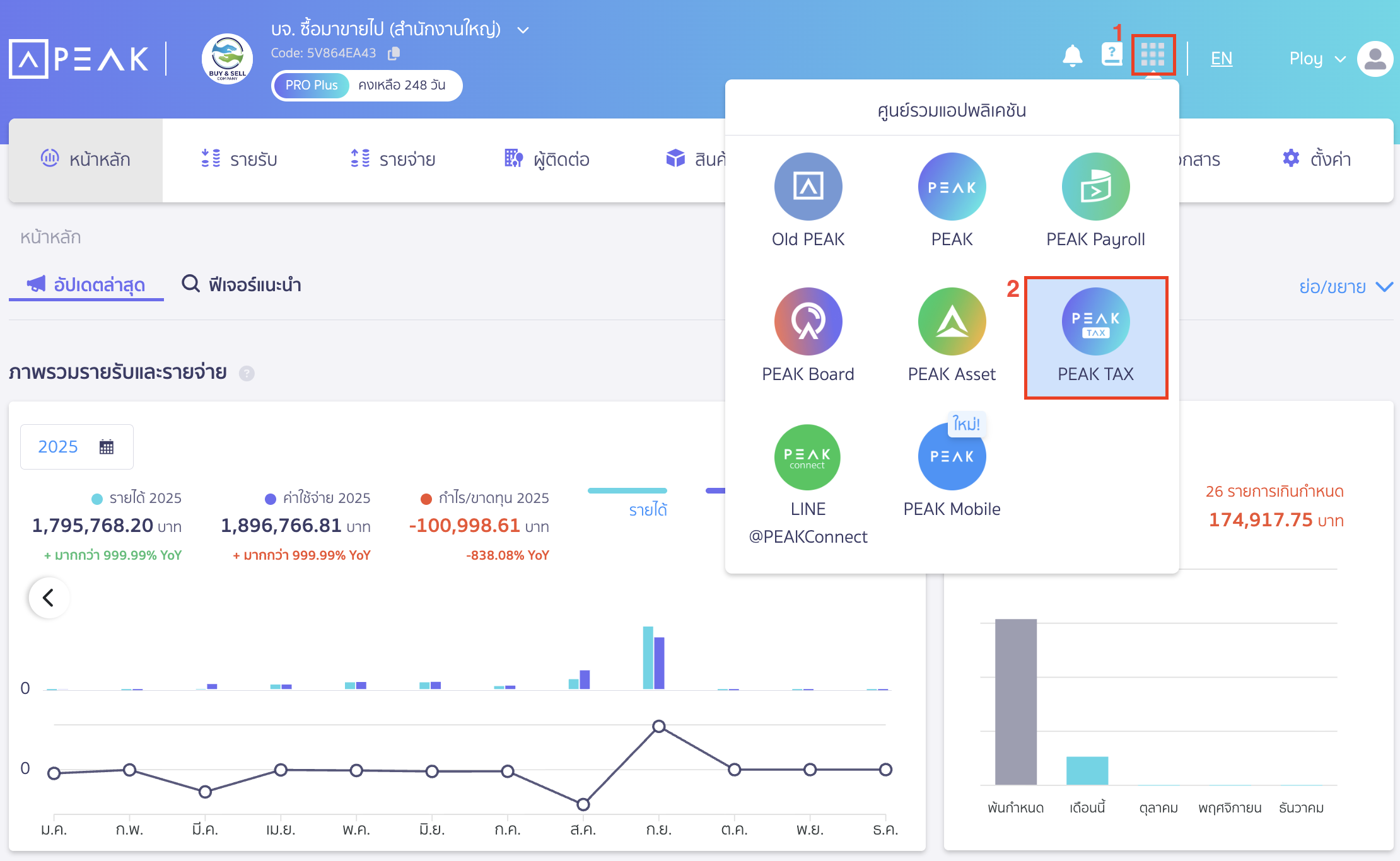This screenshot has height=861, width=1400.
Task: Switch language via EN link
Action: pyautogui.click(x=1221, y=59)
